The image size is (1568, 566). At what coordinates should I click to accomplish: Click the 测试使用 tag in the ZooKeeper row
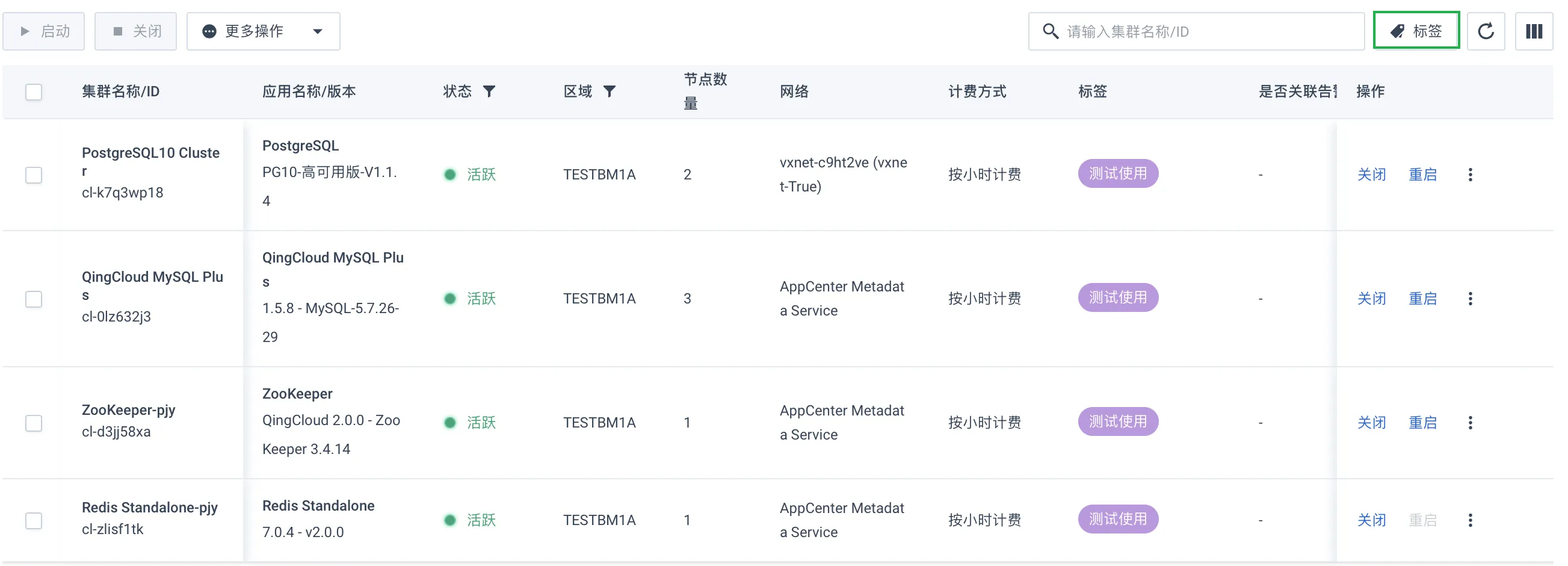click(1117, 421)
